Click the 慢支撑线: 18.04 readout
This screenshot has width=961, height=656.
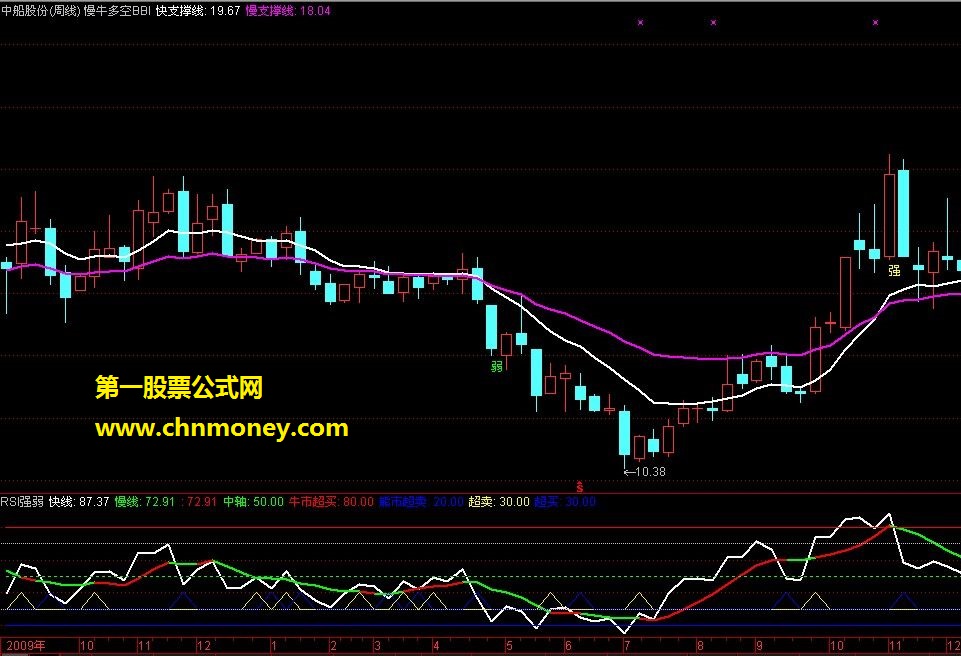288,10
